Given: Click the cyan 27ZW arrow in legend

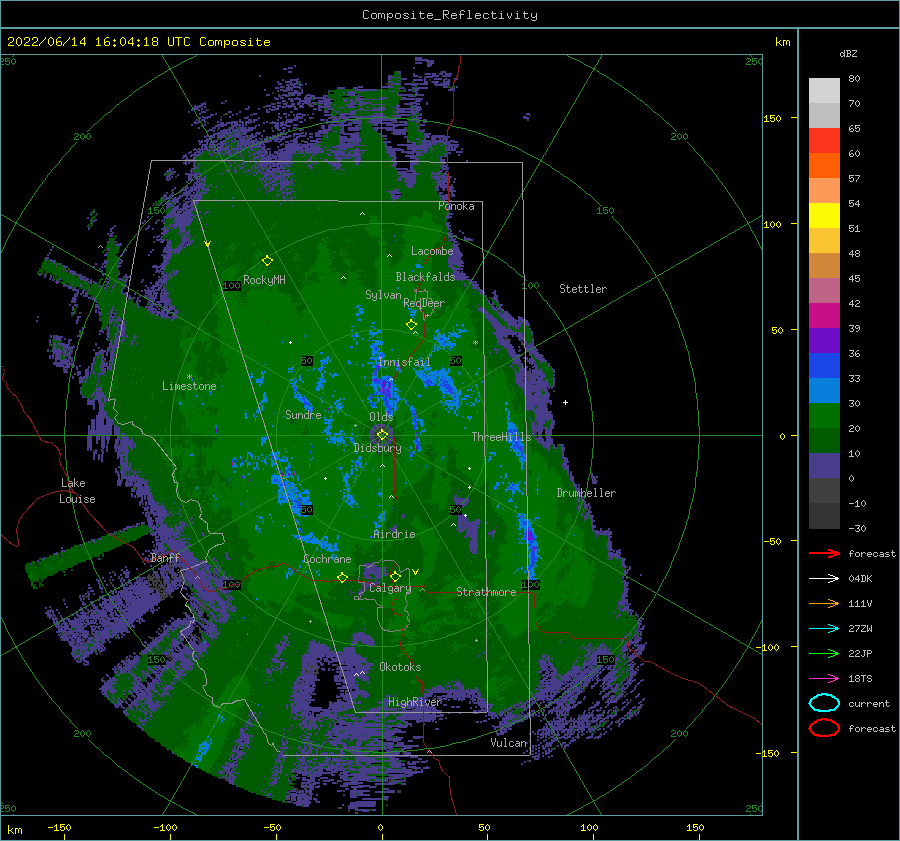Looking at the screenshot, I should point(824,629).
